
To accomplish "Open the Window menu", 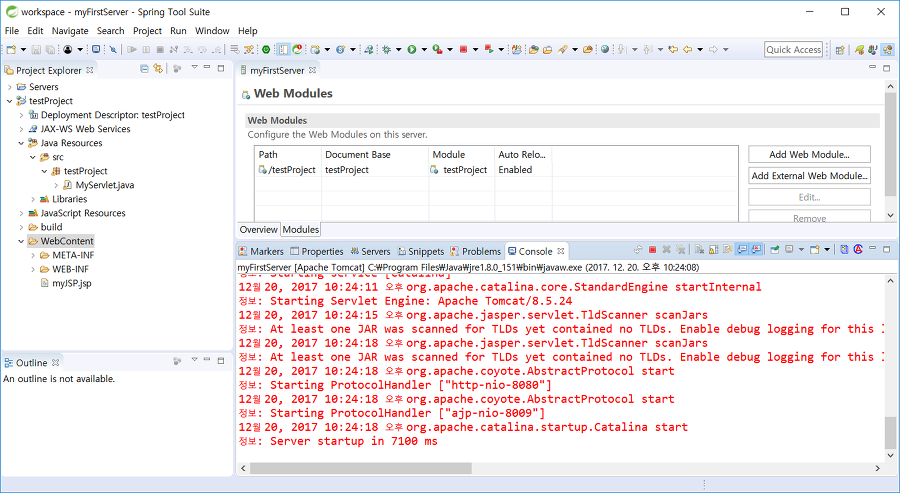I will pyautogui.click(x=212, y=31).
